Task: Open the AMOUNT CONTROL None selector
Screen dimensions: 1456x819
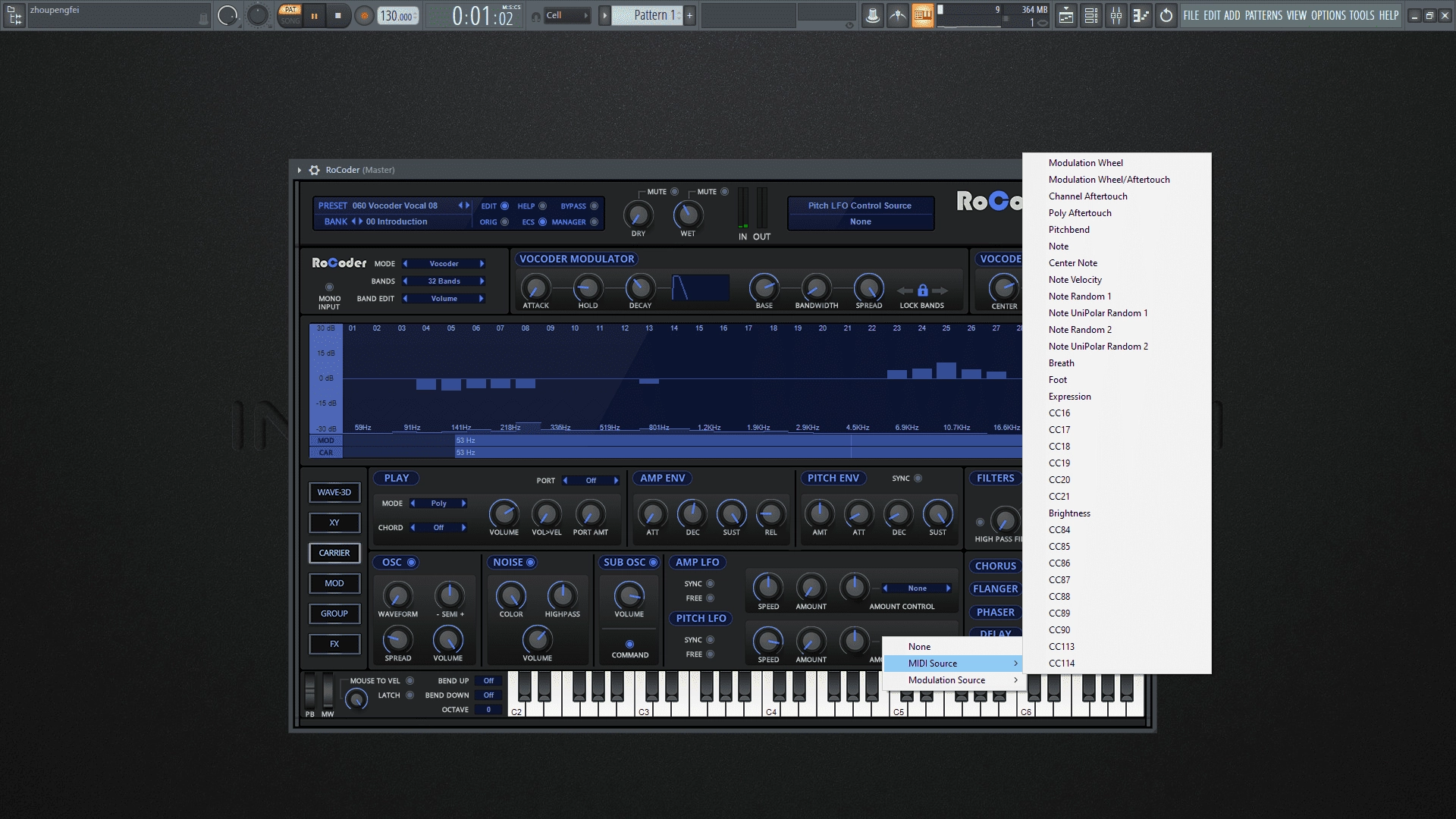Action: point(917,588)
